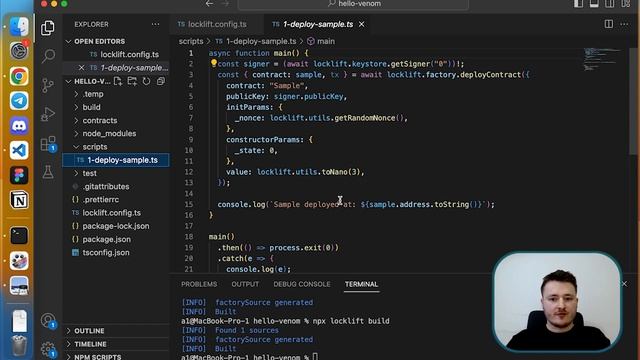Open Figma from the dock
This screenshot has height=360, width=640.
click(19, 175)
